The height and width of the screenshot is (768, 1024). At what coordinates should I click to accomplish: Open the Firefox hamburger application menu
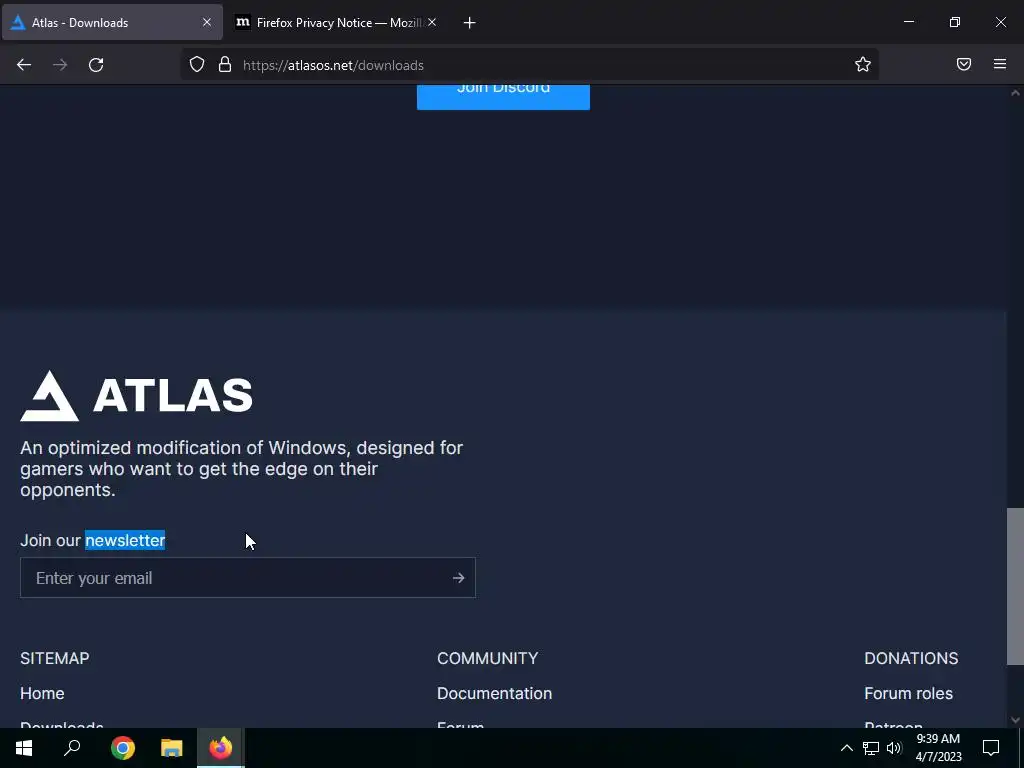pos(1000,64)
